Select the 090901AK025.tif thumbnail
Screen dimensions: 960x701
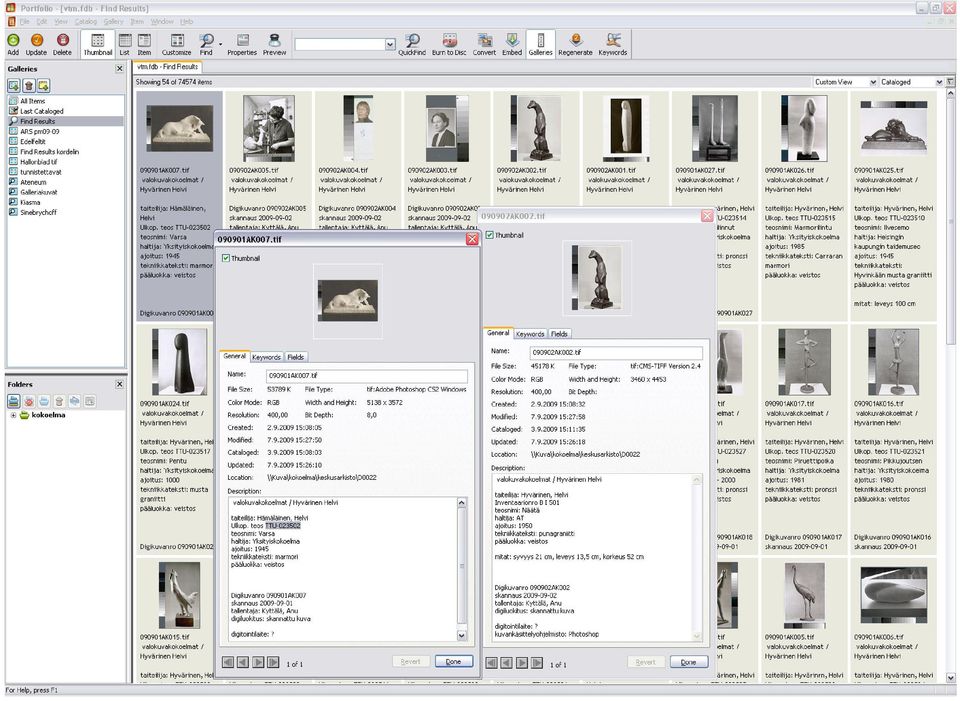pos(894,129)
